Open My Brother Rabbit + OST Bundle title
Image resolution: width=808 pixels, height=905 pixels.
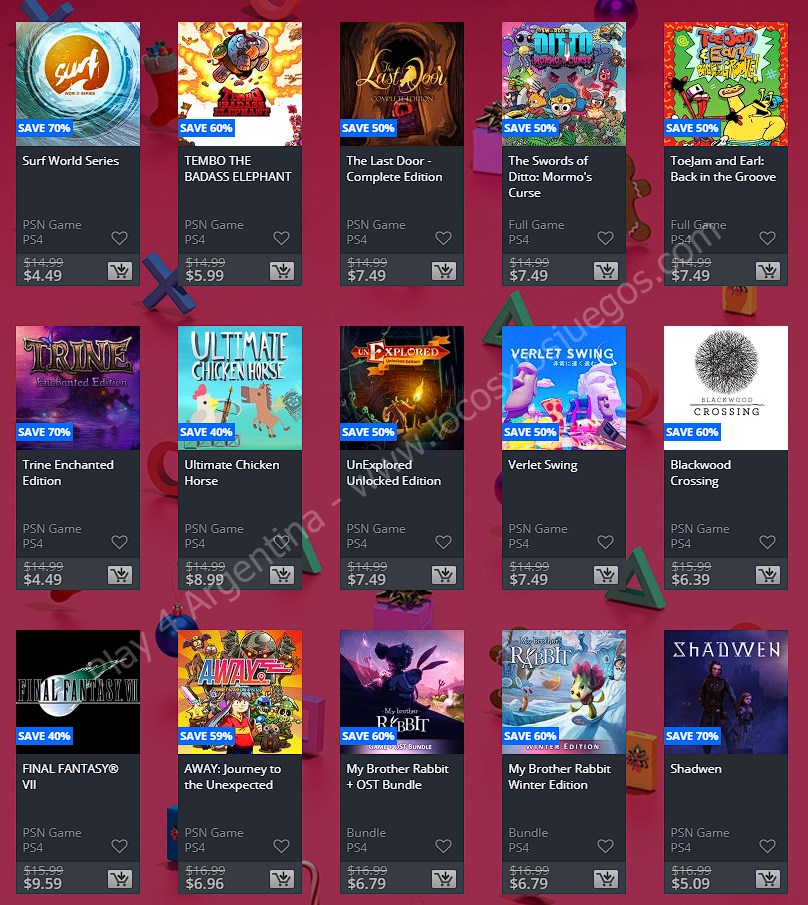click(x=398, y=777)
